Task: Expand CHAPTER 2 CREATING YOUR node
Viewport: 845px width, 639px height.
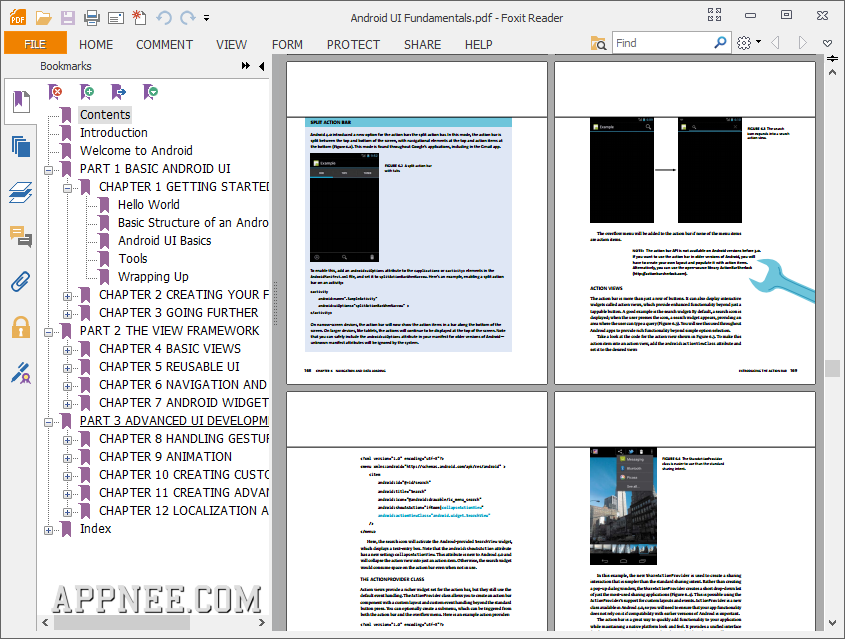Action: tap(67, 296)
